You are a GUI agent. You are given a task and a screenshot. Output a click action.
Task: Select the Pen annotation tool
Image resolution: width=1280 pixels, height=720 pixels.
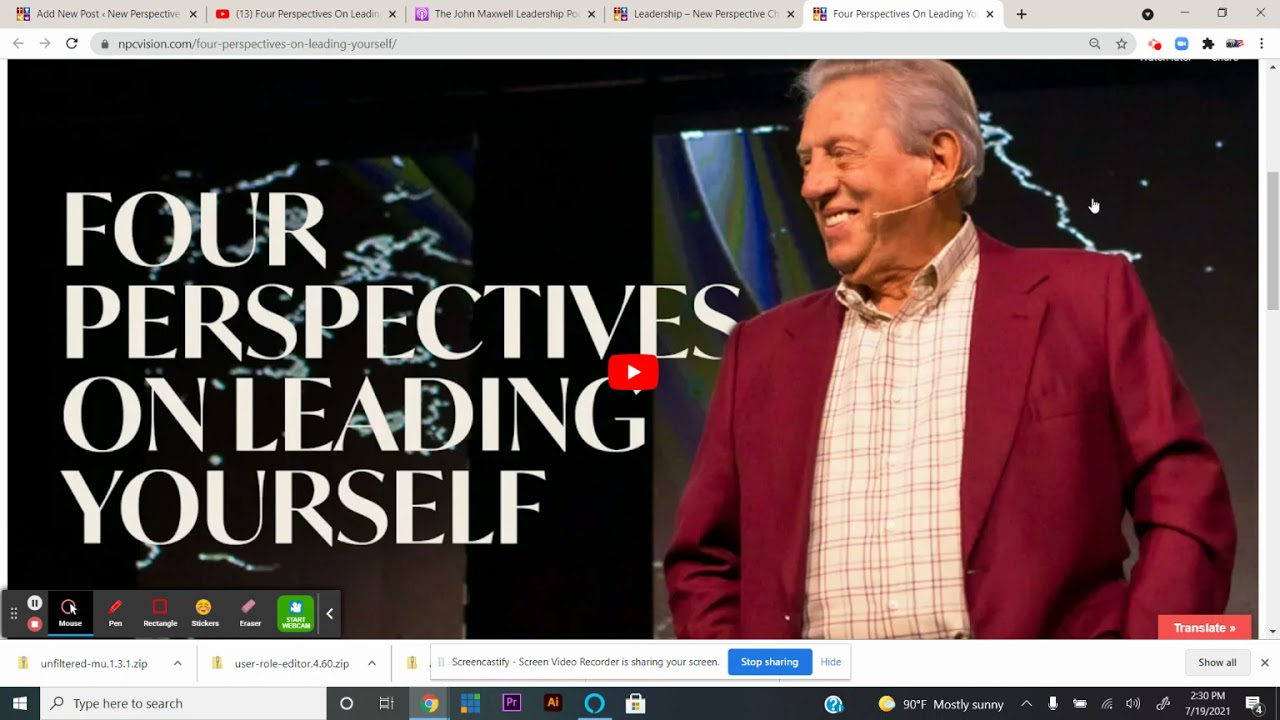[115, 613]
